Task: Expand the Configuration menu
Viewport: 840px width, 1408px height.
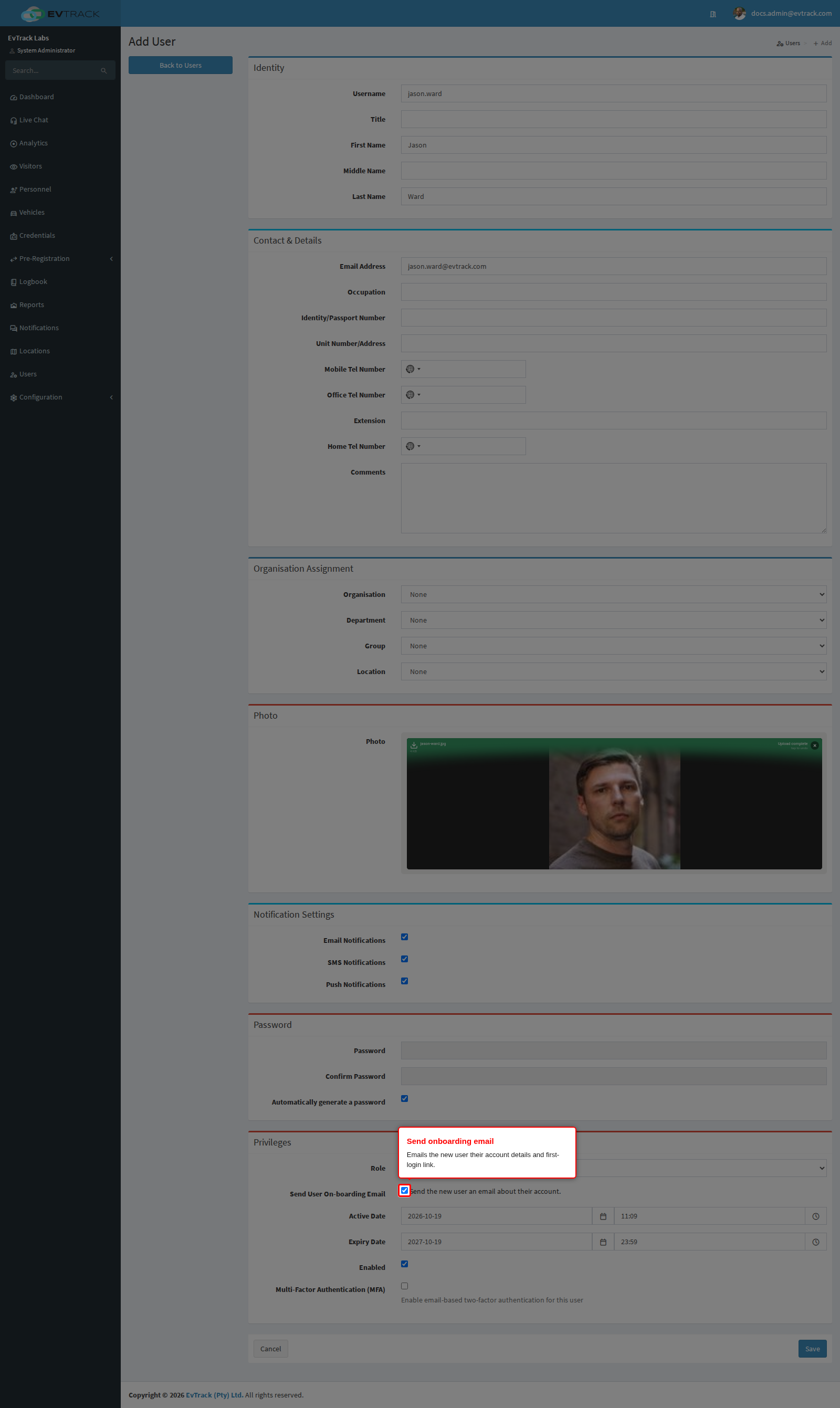Action: [60, 397]
